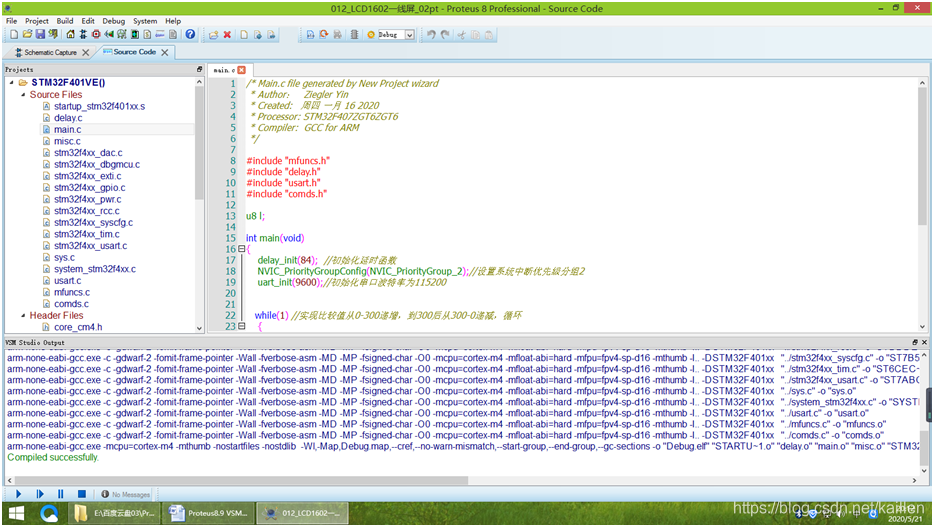
Task: Click the blank new file icon
Action: (244, 35)
